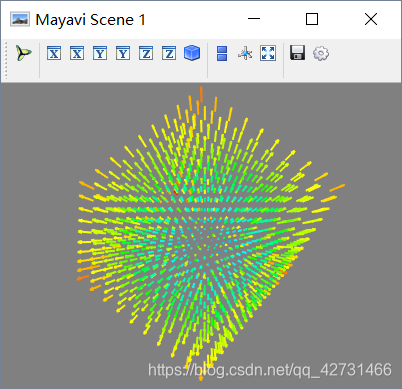
Task: Click the Mayavi Scene 1 window icon
Action: [20, 19]
